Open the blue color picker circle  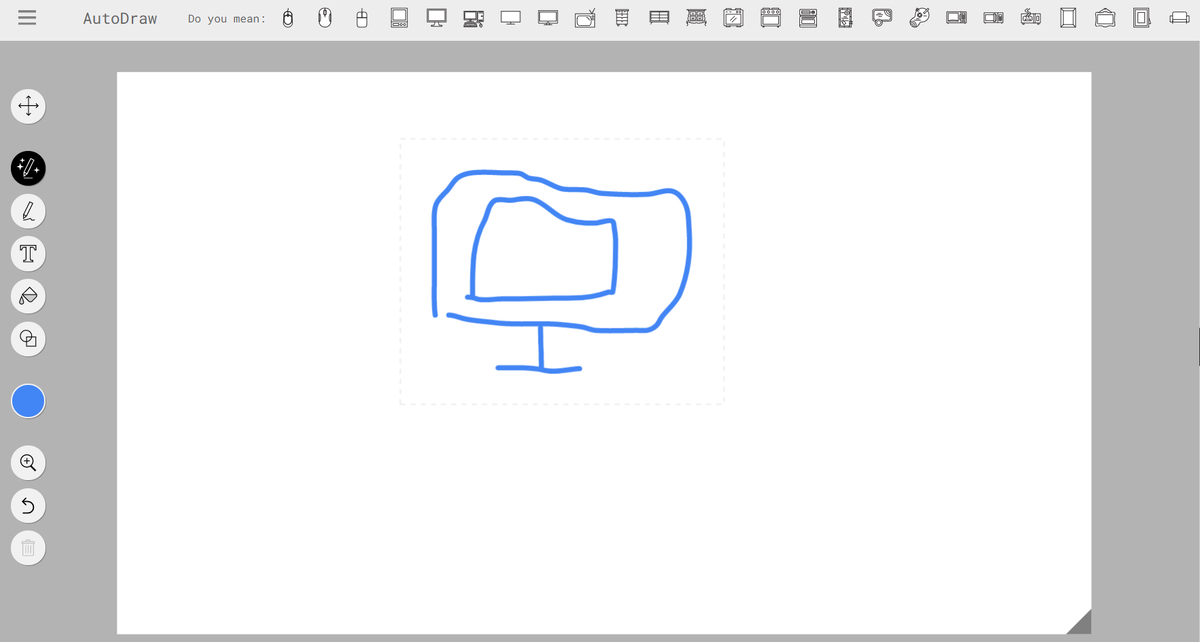(28, 401)
